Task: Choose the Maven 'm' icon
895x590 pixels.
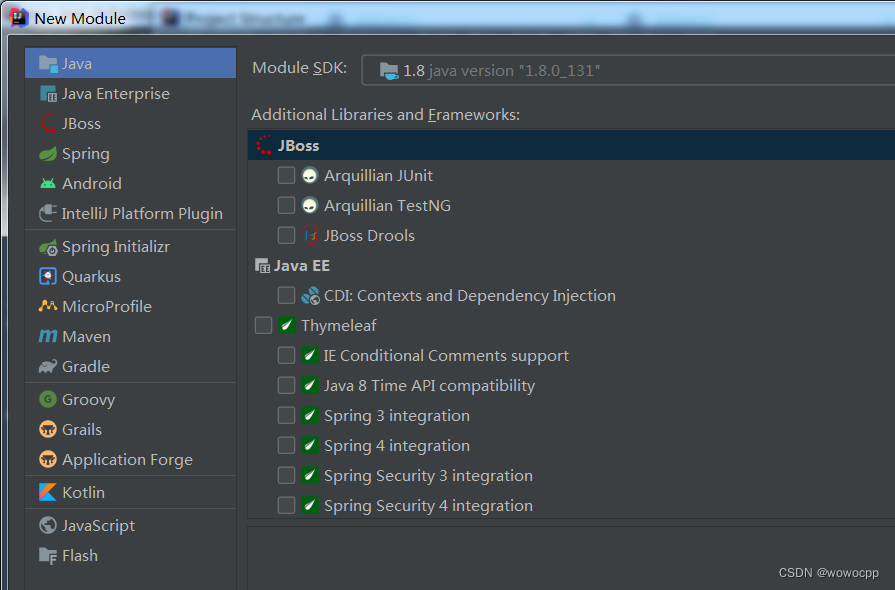Action: (x=48, y=337)
